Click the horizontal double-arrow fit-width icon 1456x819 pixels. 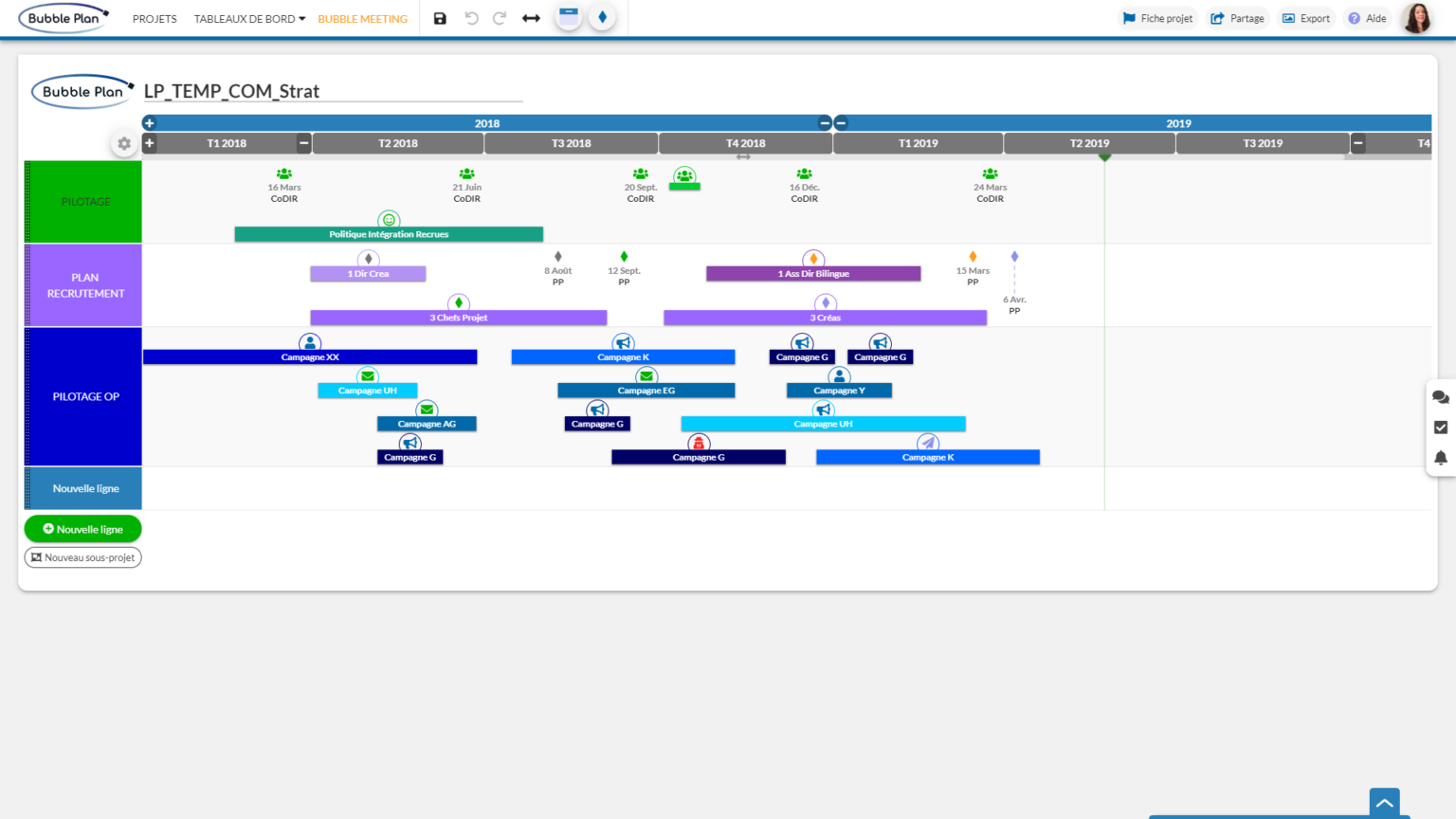pos(531,18)
